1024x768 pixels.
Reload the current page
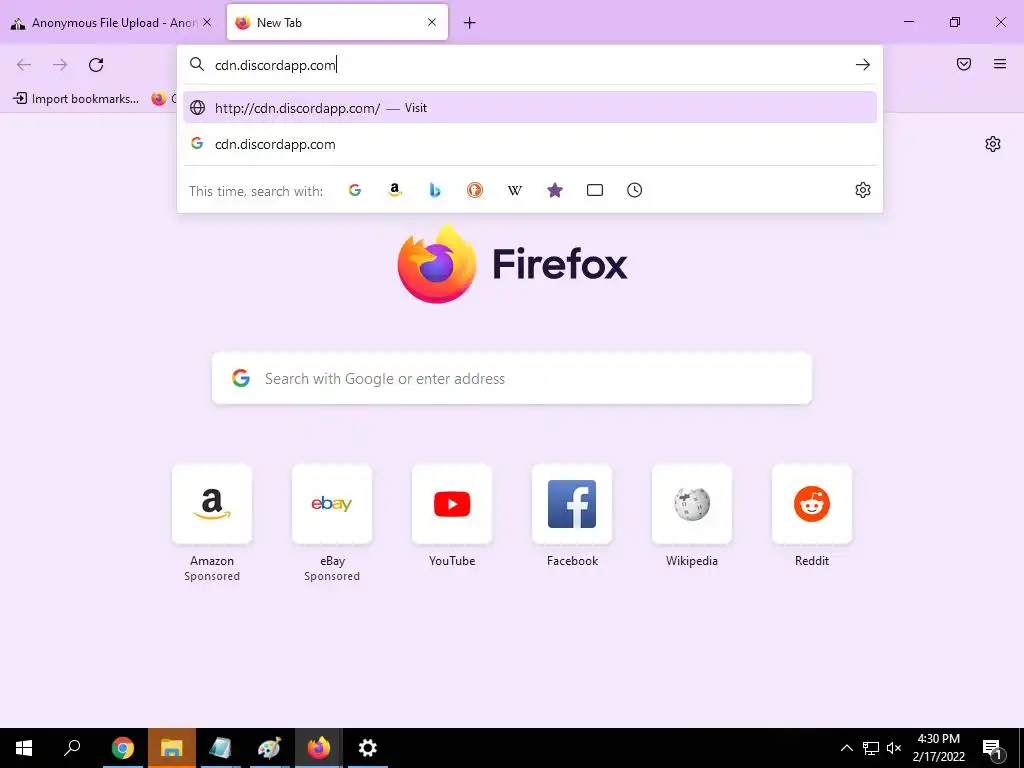[96, 65]
